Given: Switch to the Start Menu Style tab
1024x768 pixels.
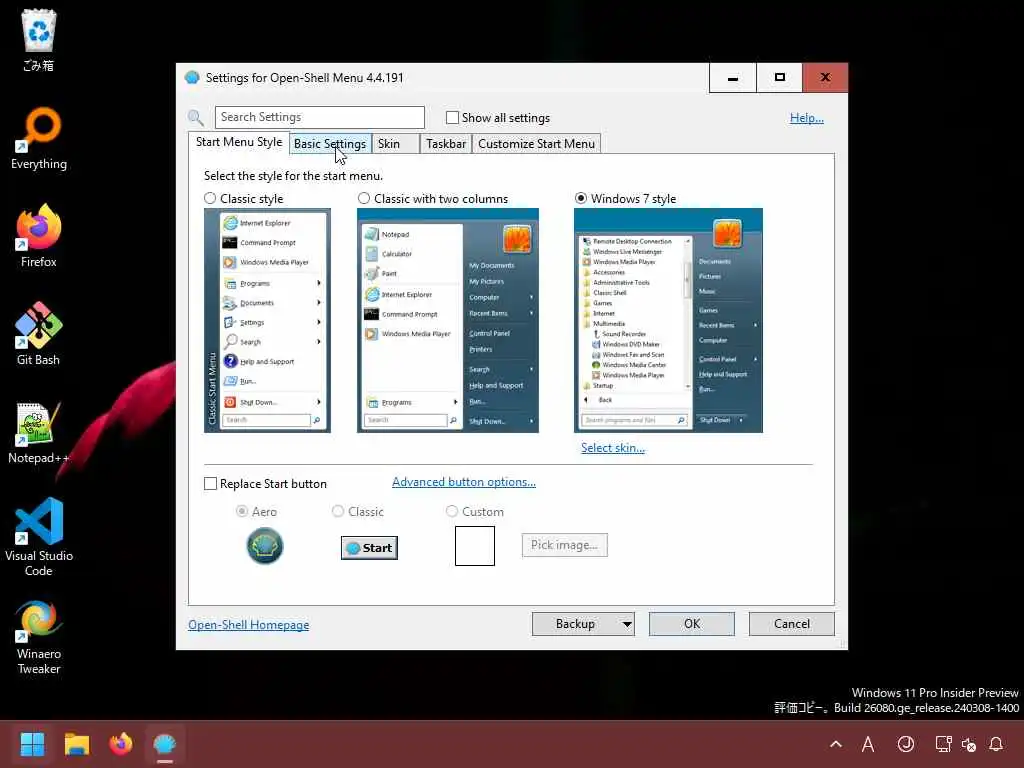Looking at the screenshot, I should 239,142.
